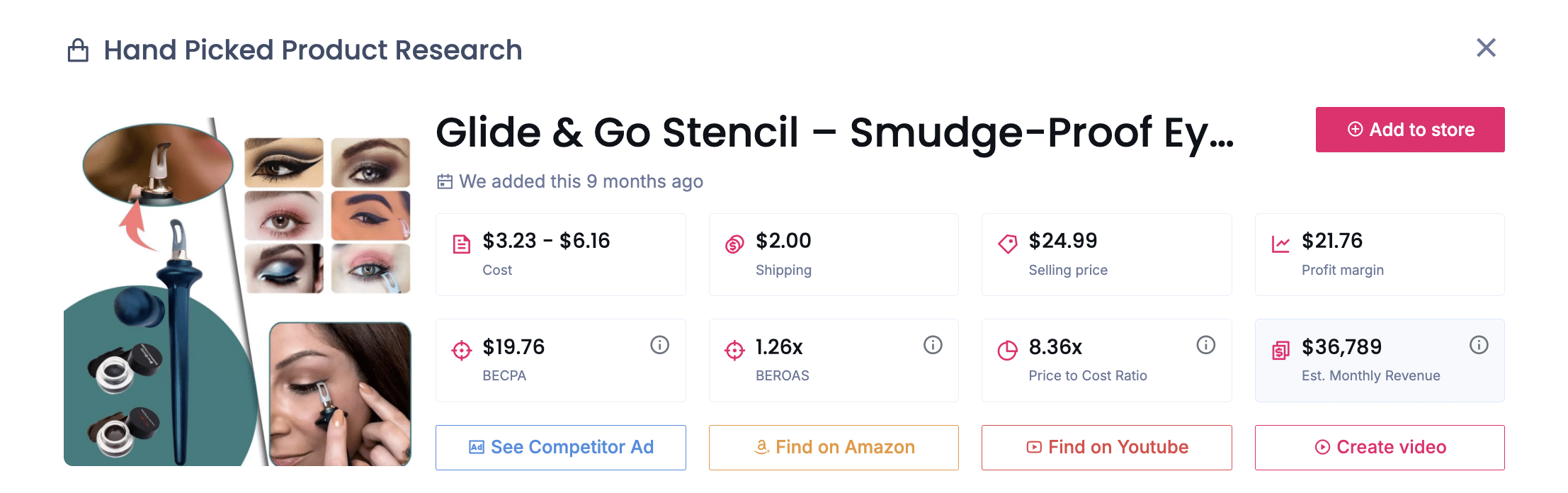Screen dimensions: 1568x493
Task: Click the BECPA info icon
Action: tap(659, 345)
